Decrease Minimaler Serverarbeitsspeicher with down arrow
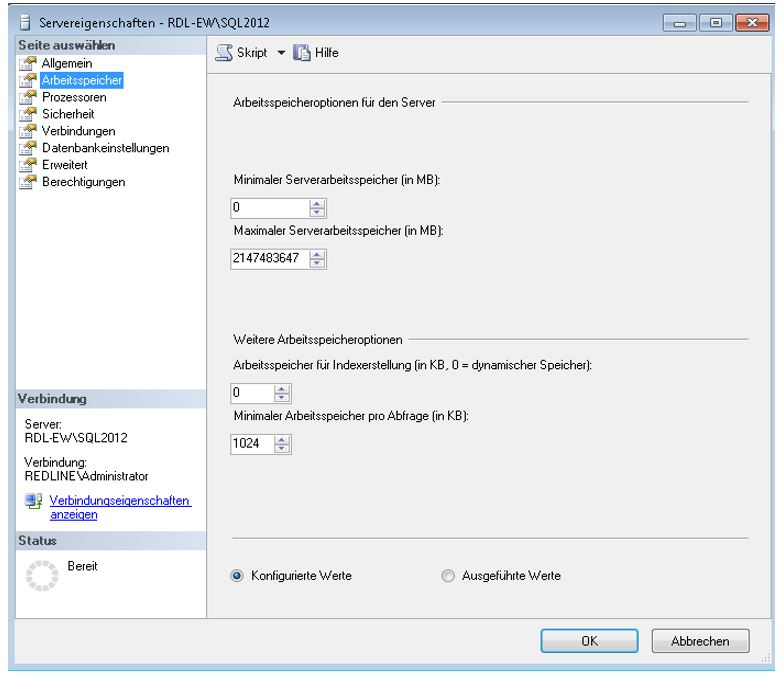Viewport: 783px width, 676px height. pyautogui.click(x=318, y=214)
